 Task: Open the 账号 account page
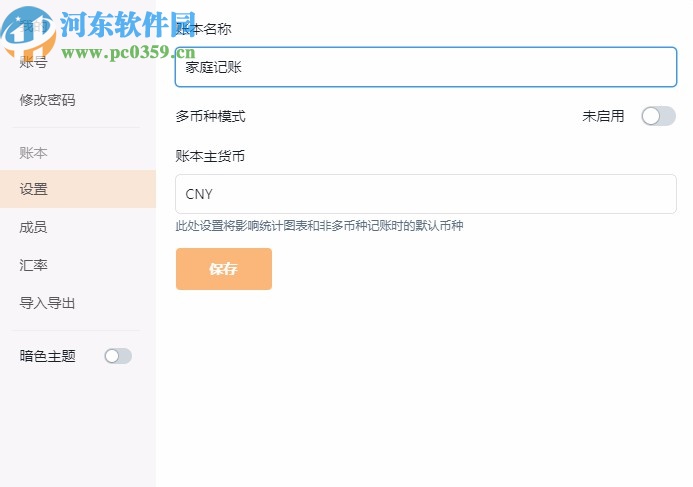tap(33, 62)
